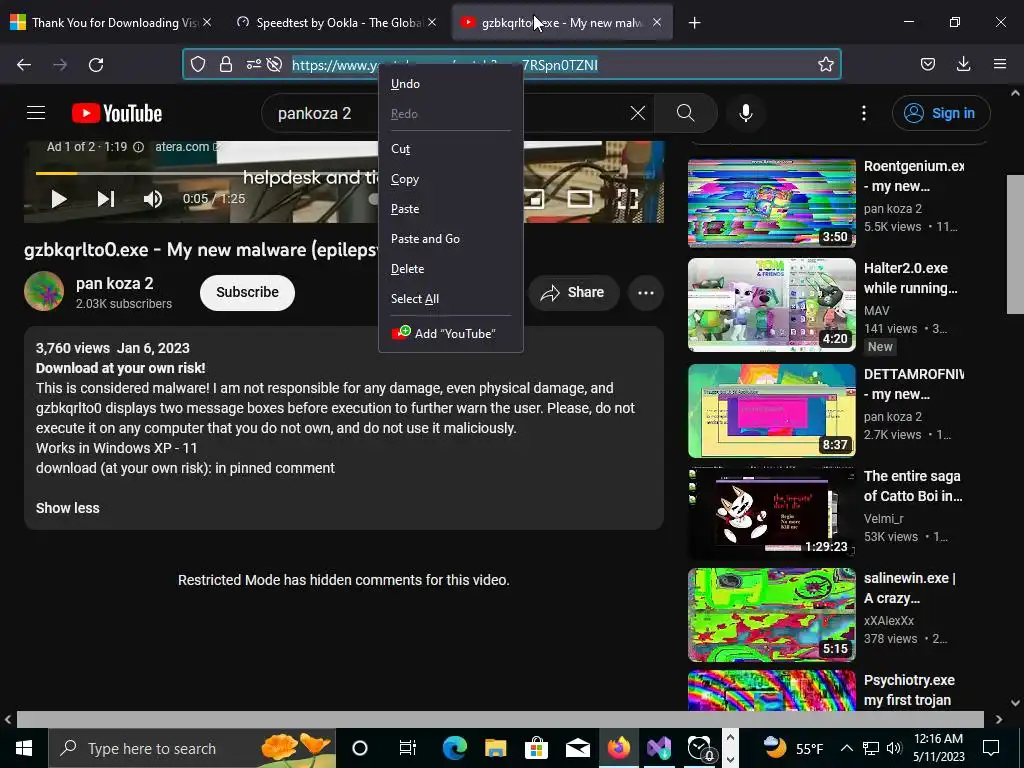Open the site permissions icon in address bar
This screenshot has width=1024, height=768.
[x=253, y=64]
